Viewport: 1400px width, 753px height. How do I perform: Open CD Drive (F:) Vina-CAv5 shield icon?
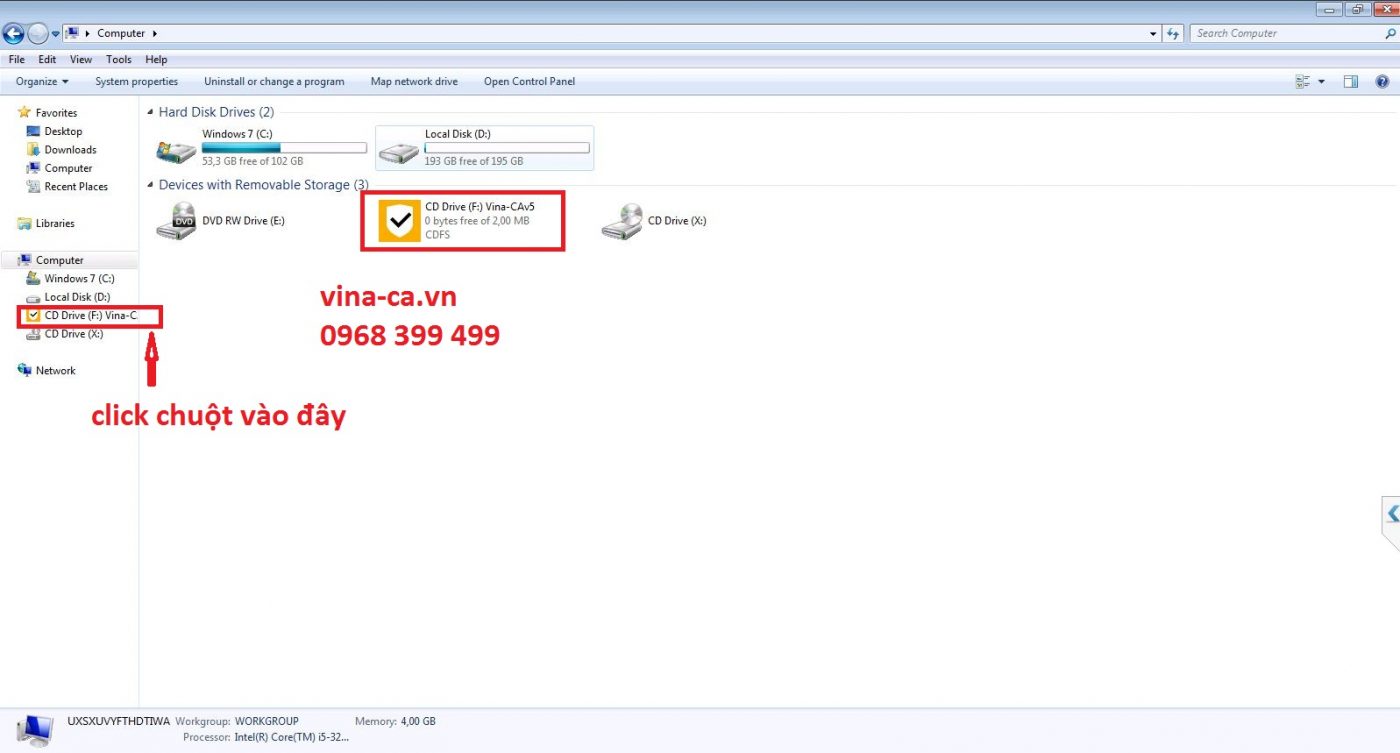[399, 220]
